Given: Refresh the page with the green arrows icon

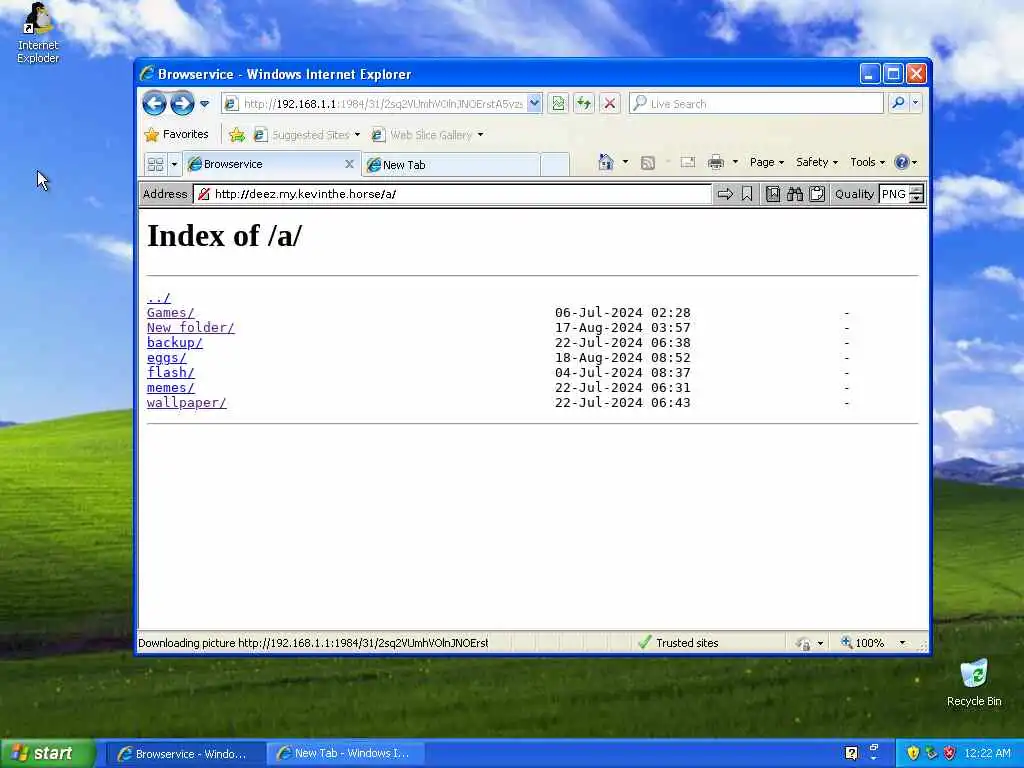Looking at the screenshot, I should 584,103.
